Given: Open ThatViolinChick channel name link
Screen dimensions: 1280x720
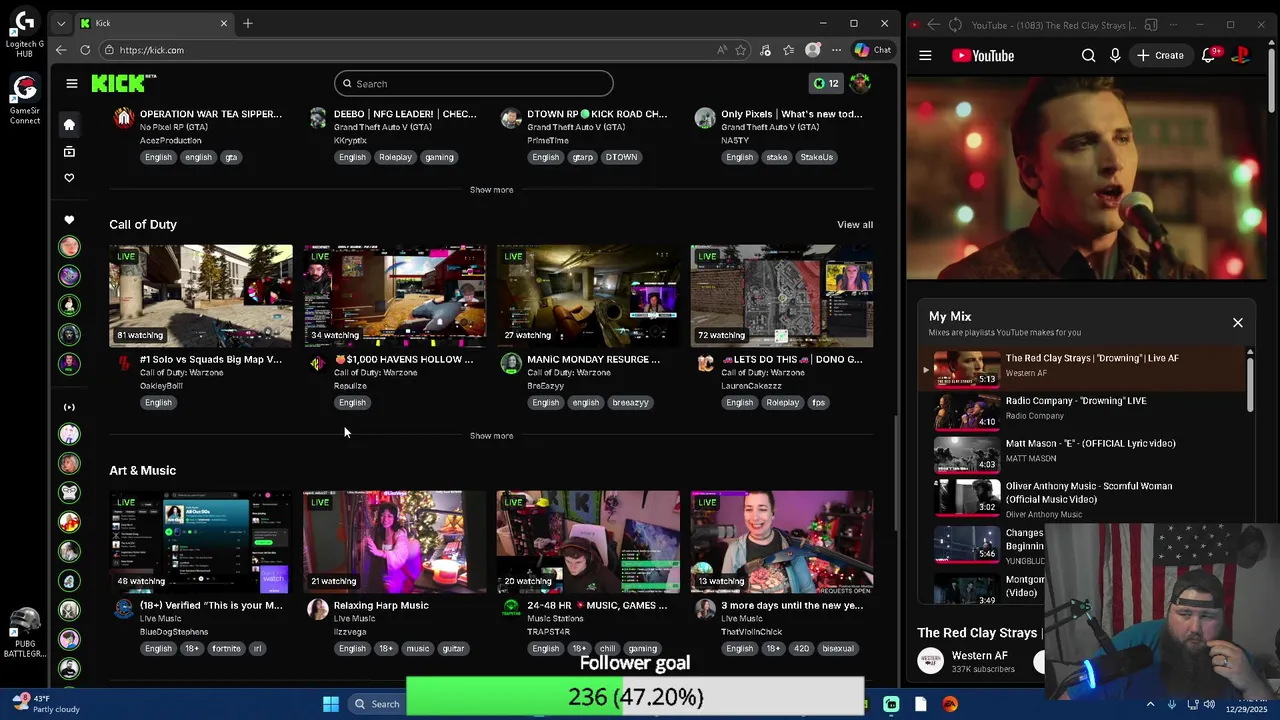Looking at the screenshot, I should click(x=751, y=632).
